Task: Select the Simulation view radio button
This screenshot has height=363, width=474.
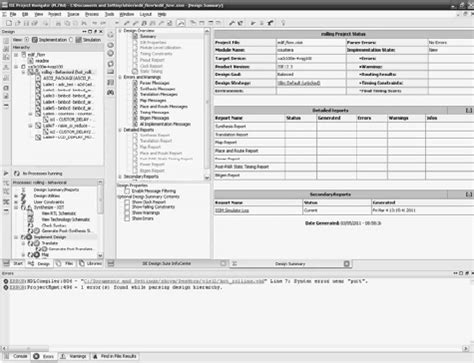Action: click(x=71, y=40)
